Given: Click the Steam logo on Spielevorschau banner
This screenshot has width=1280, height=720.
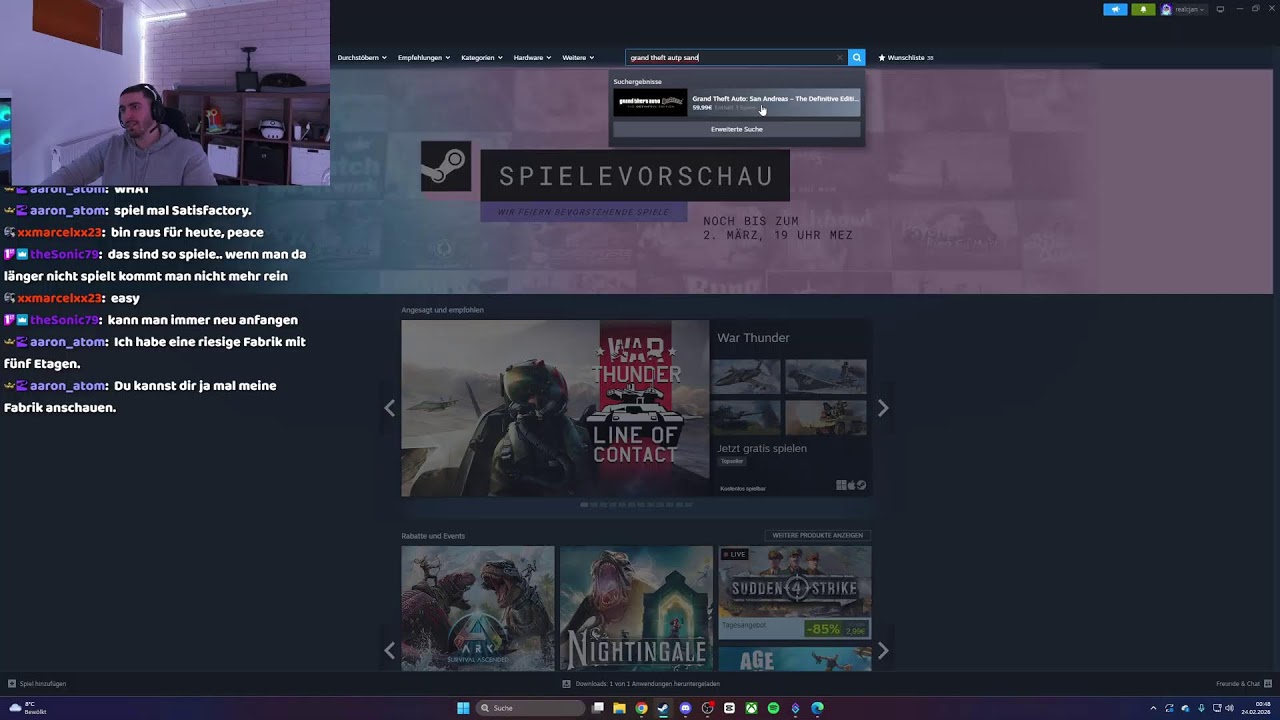Looking at the screenshot, I should click(x=445, y=166).
